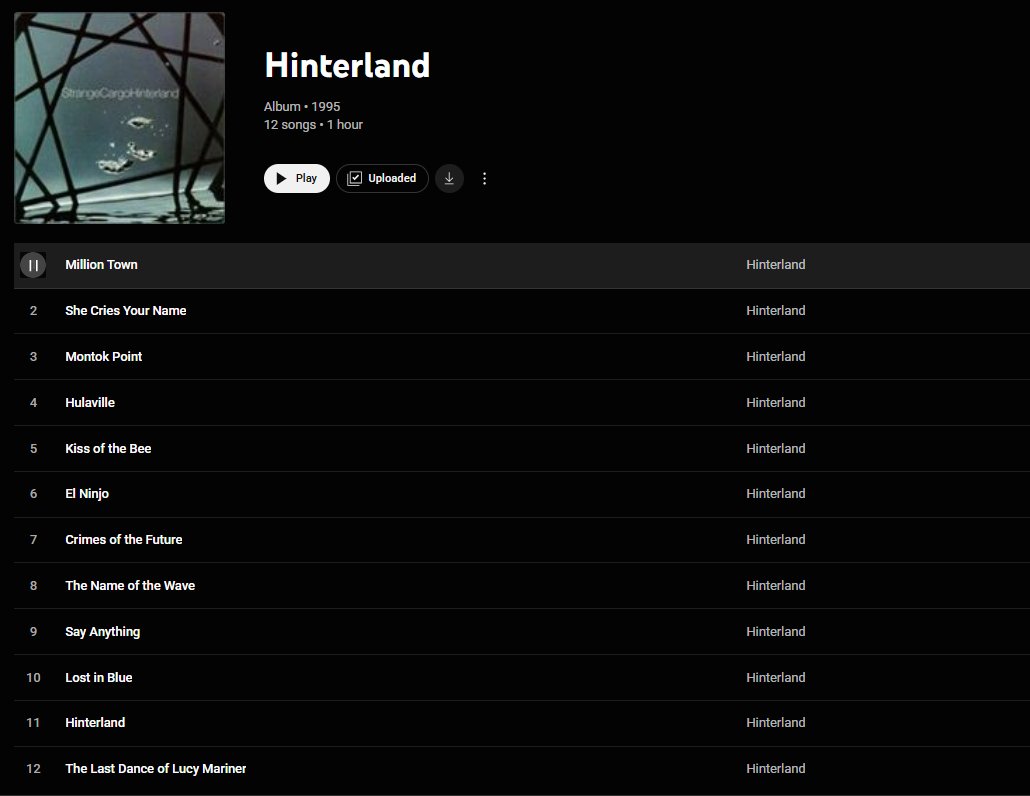Click the Million Town song title
Screen dimensions: 1030x796
[101, 265]
